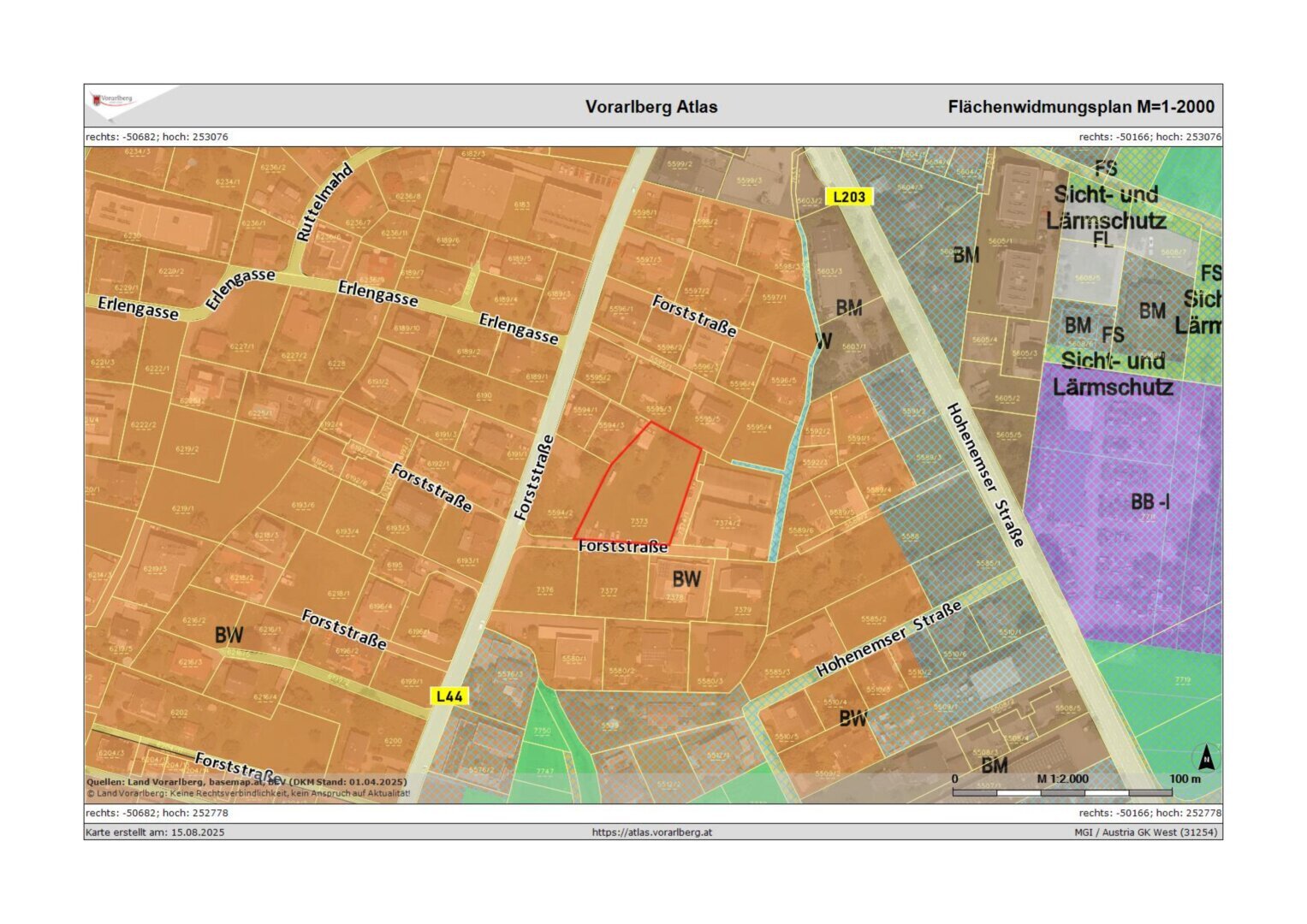Click the yellow L203 road sign
Screen dimensions: 1307x924
[x=848, y=197]
